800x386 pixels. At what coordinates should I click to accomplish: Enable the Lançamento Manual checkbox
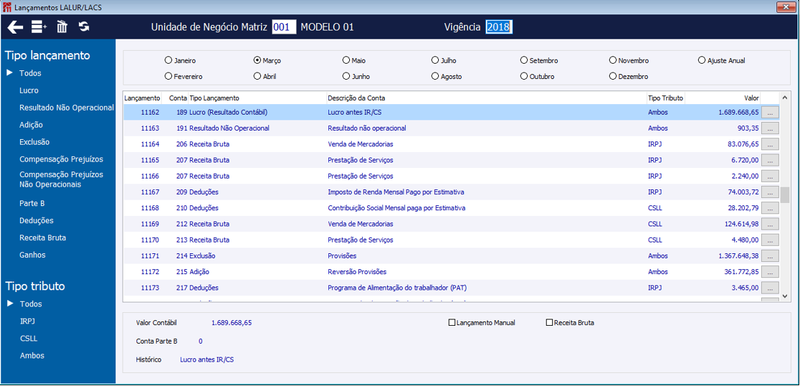(482, 322)
